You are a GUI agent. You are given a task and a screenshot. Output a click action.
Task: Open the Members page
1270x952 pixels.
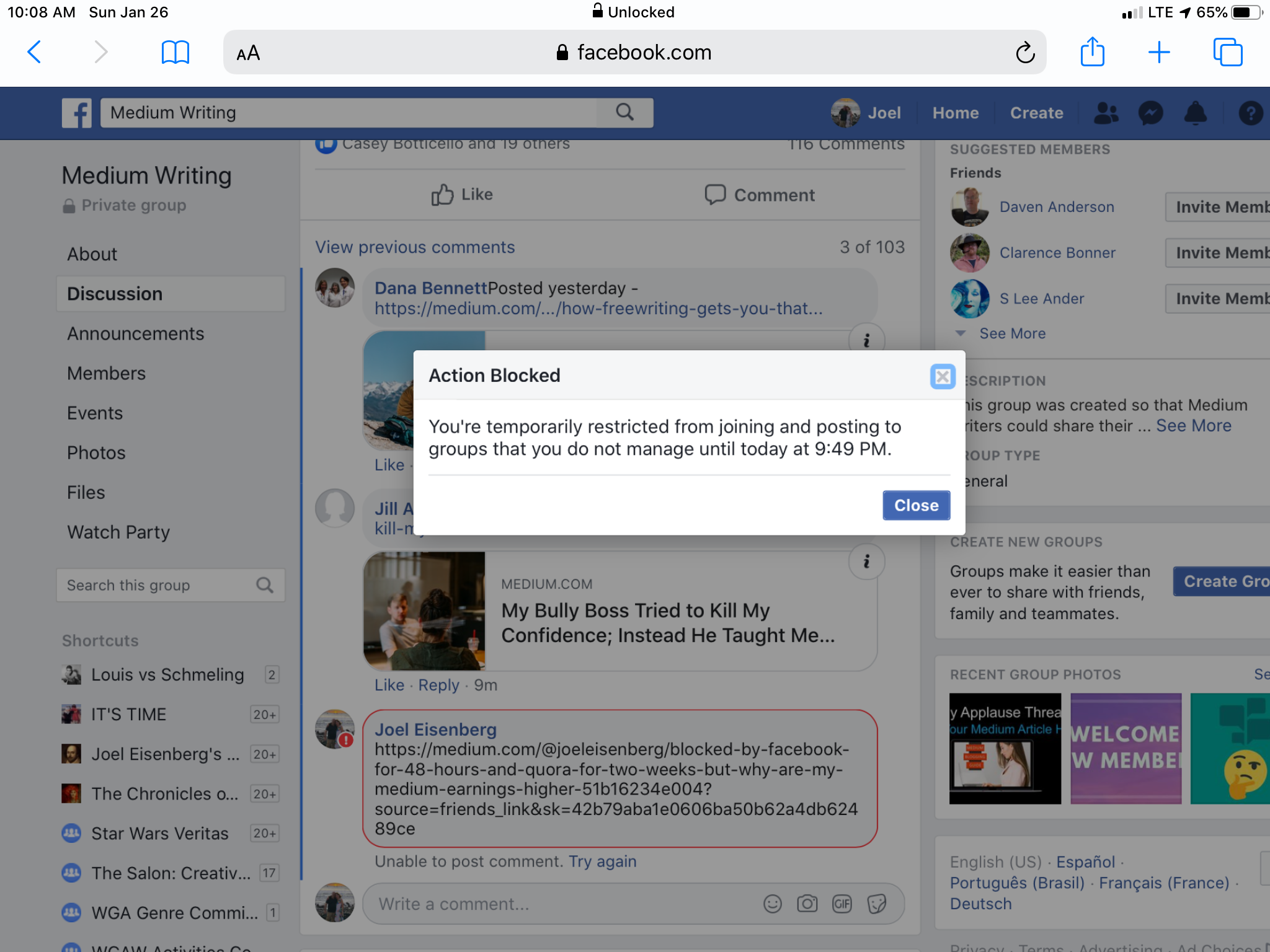(106, 373)
